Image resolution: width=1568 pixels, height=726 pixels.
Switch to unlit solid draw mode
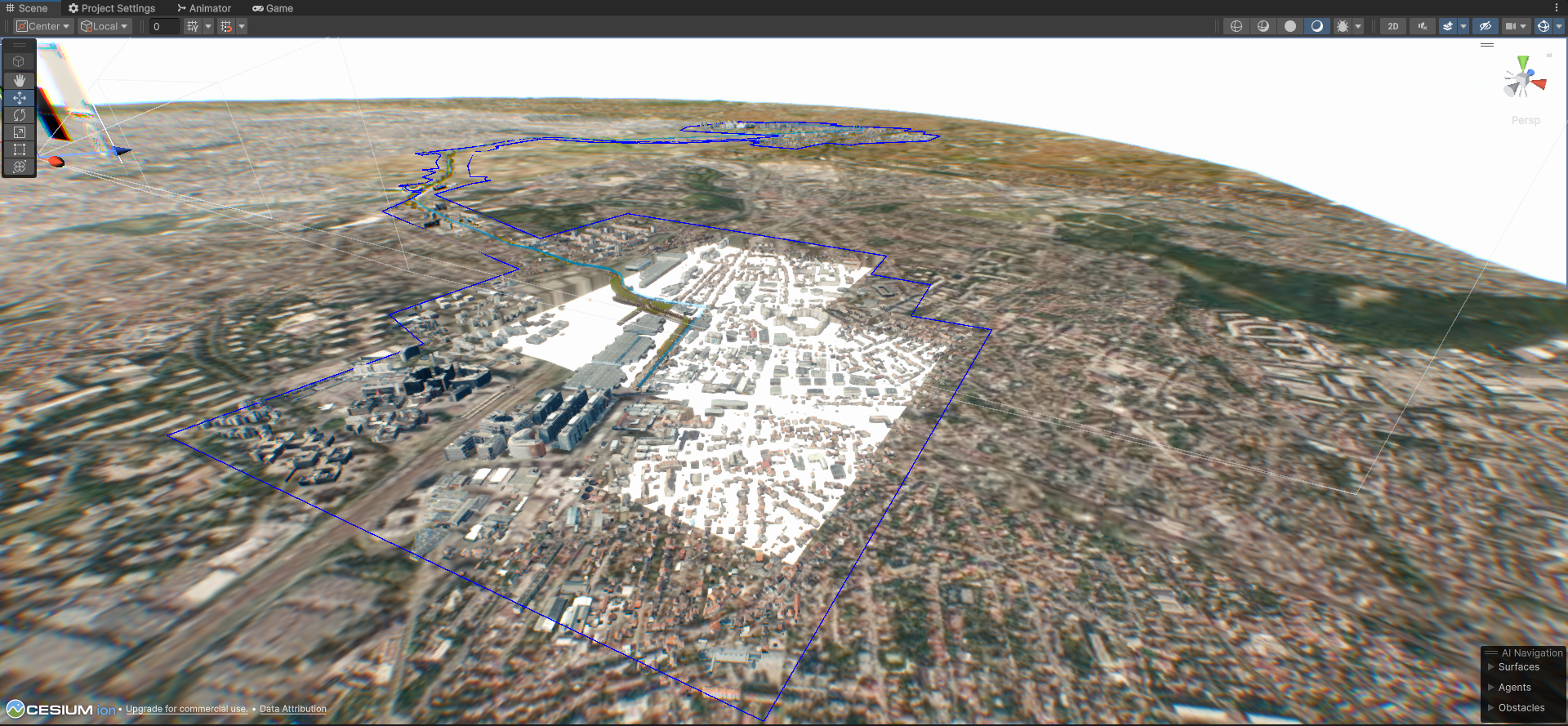1290,26
